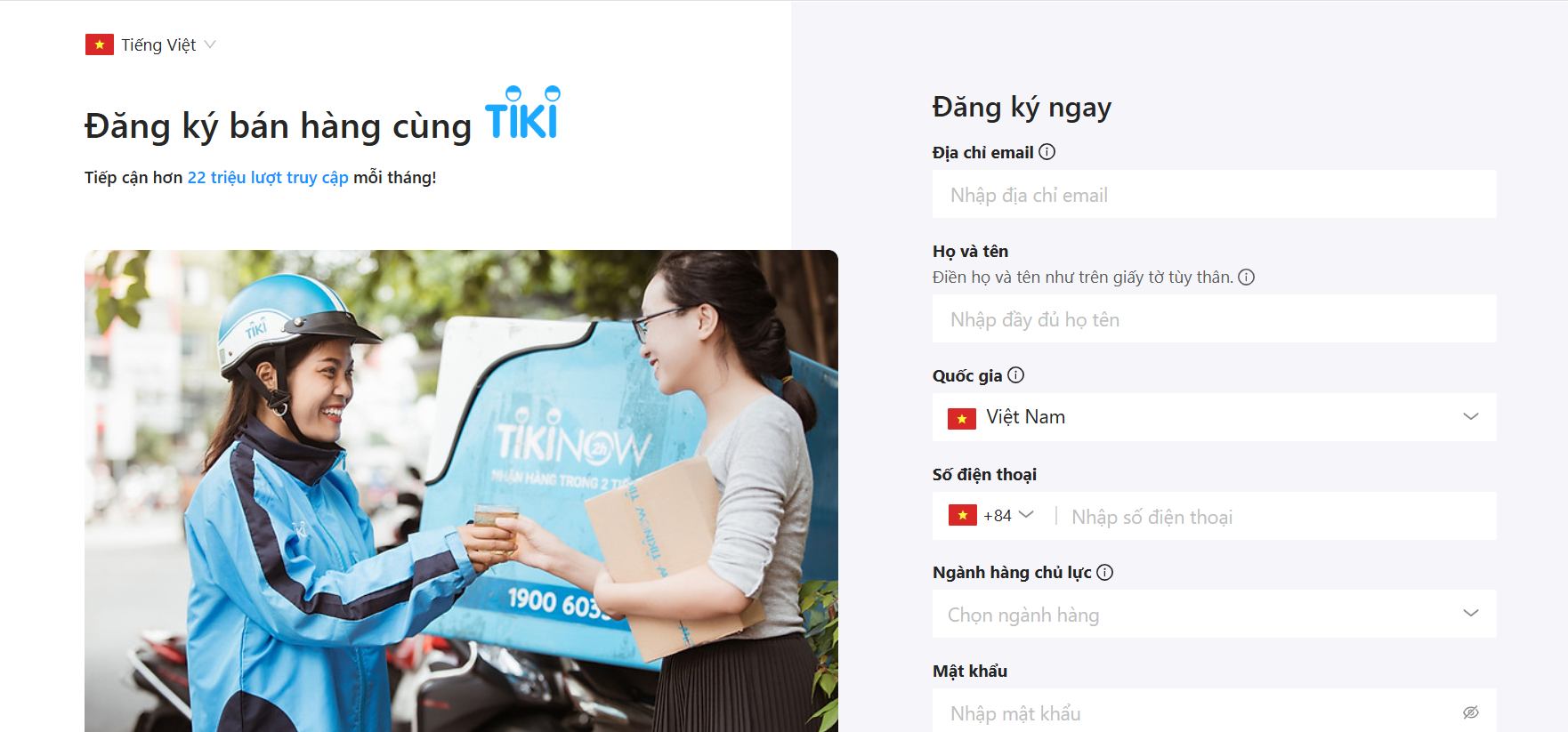Viewport: 1568px width, 732px height.
Task: Click the flag icon in the phone number field
Action: [x=963, y=515]
